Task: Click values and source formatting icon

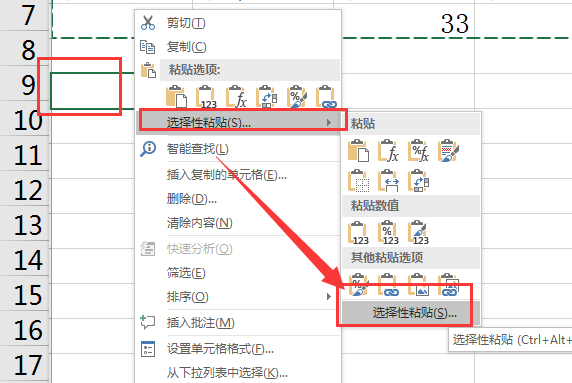Action: (x=418, y=233)
